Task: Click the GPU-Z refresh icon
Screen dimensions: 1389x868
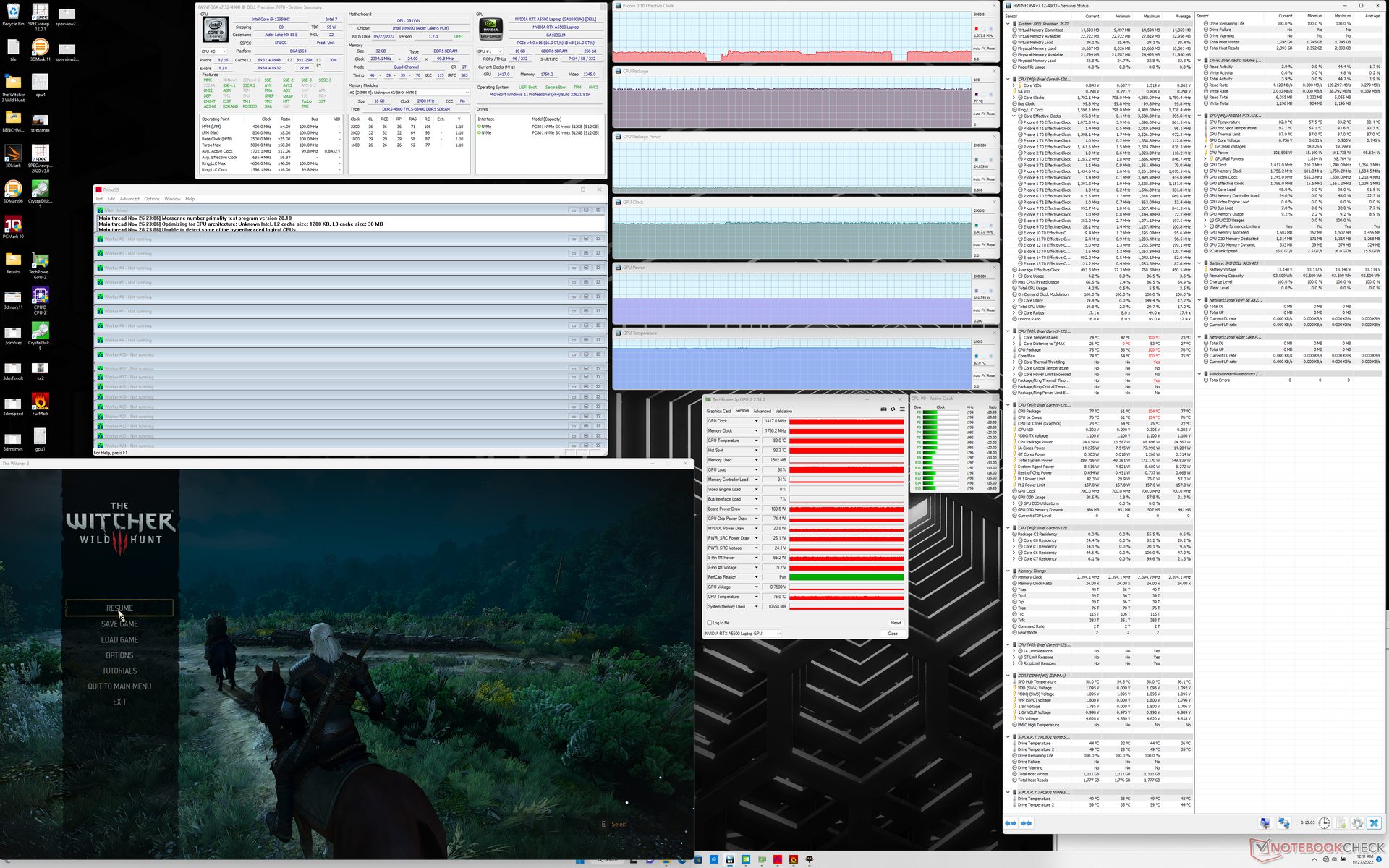Action: [x=893, y=409]
